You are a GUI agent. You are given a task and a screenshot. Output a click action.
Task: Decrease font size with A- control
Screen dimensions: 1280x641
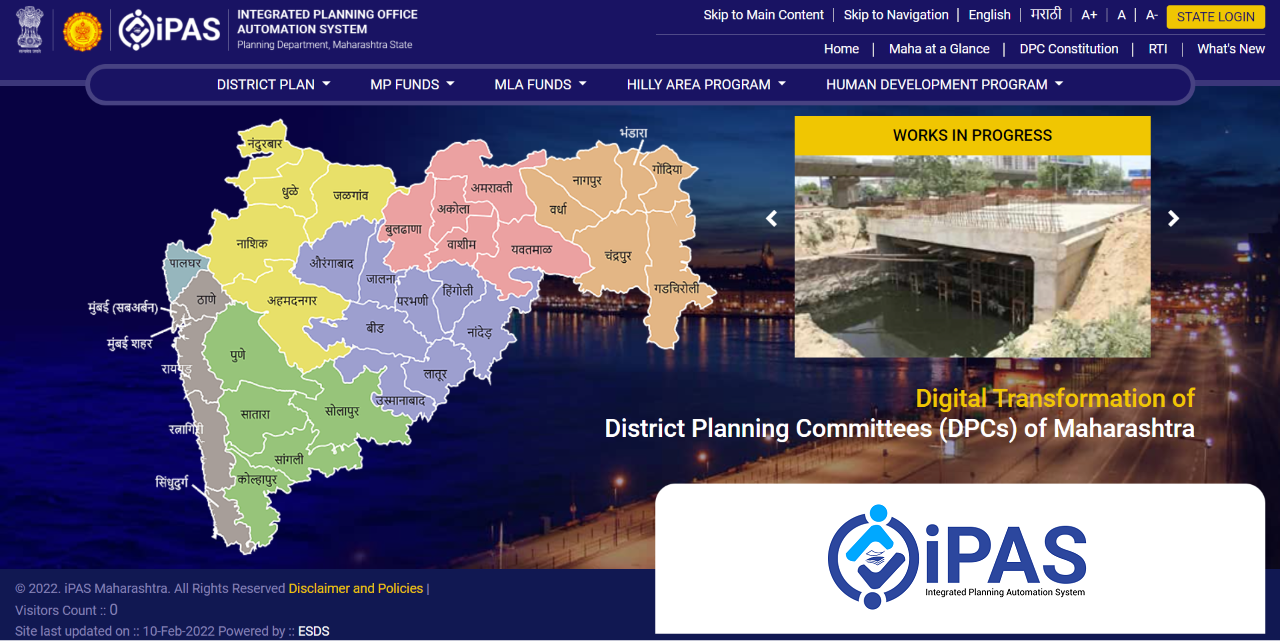pos(1151,15)
